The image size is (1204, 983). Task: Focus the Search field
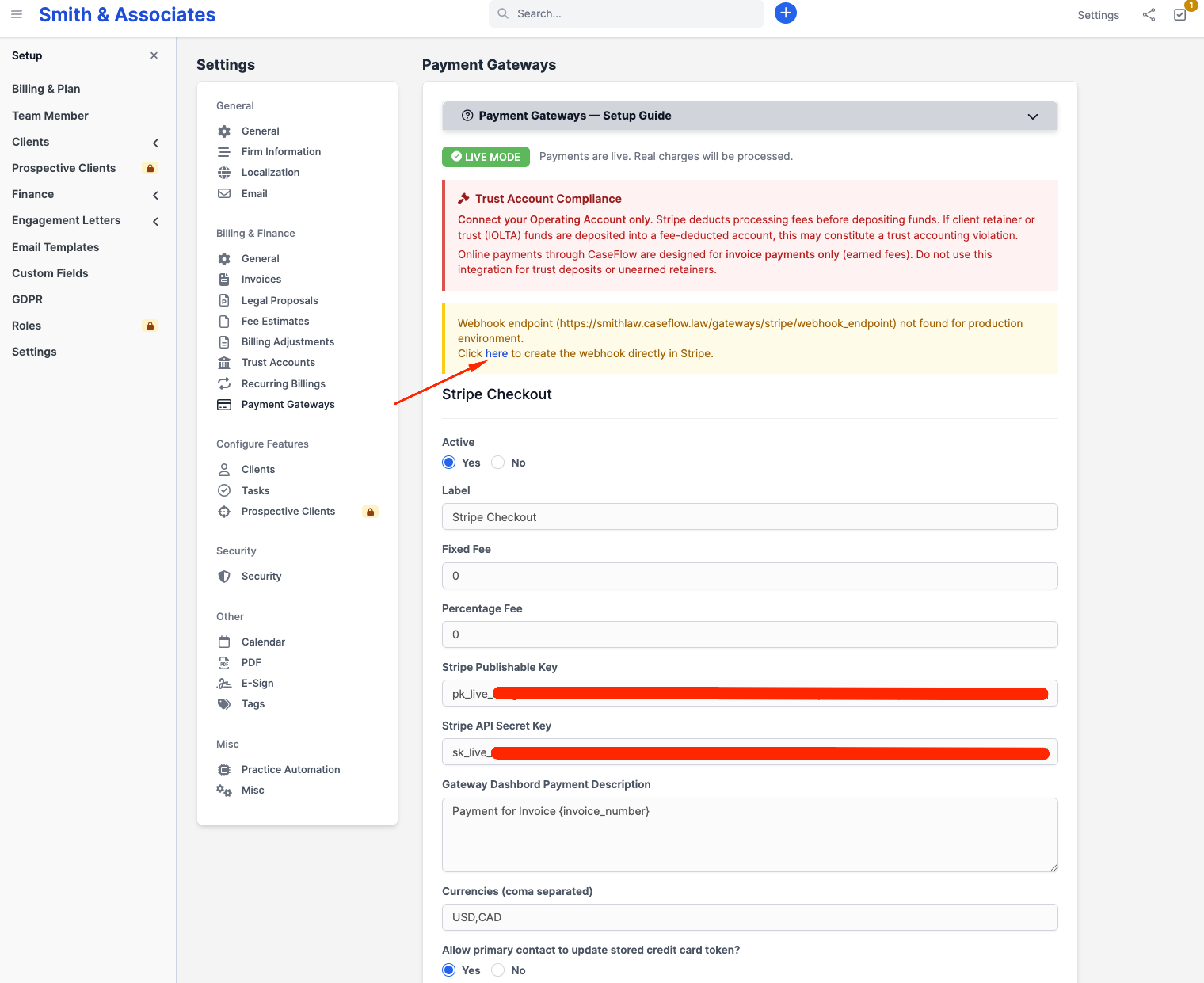coord(627,13)
